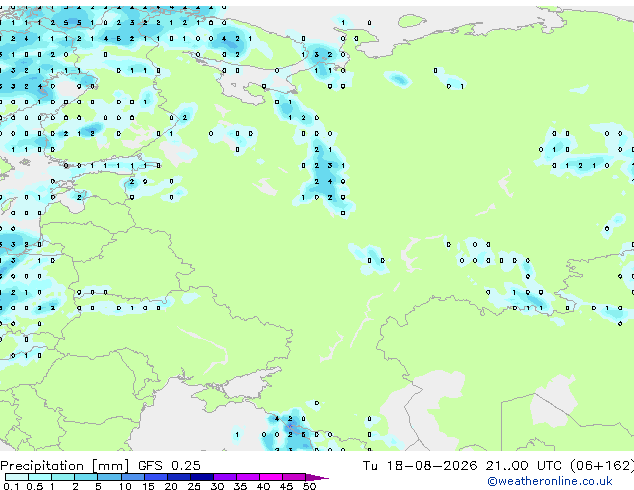Click the above-50 mm legend arrow tip
This screenshot has width=634, height=490.
[x=317, y=477]
